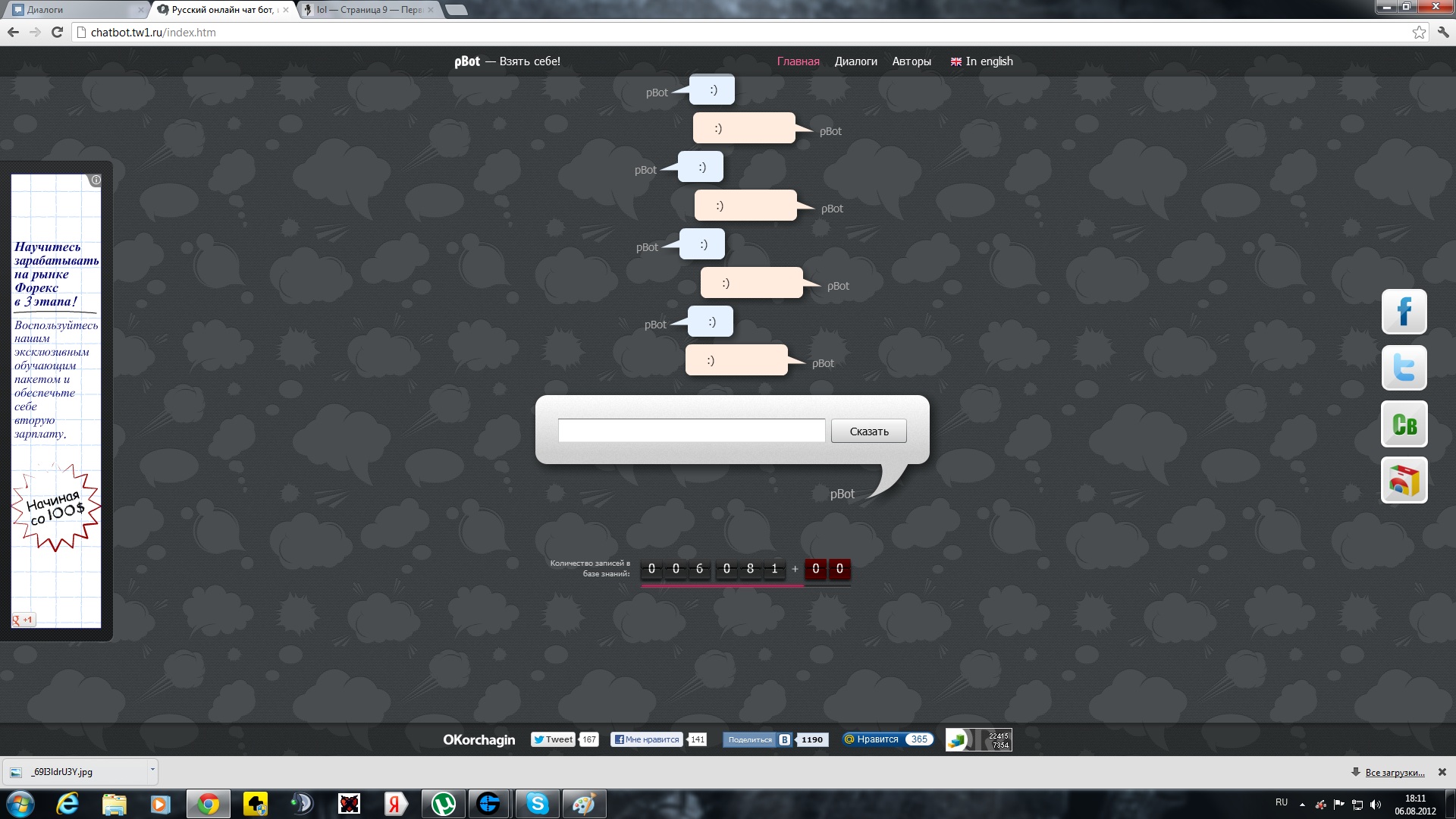Show hidden system tray icons arrow
This screenshot has height=819, width=1456.
1302,804
